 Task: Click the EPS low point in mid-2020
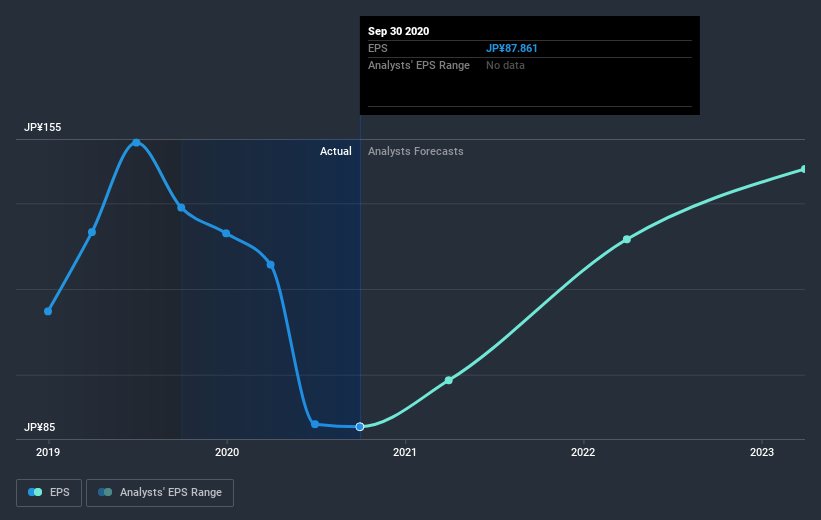click(315, 424)
